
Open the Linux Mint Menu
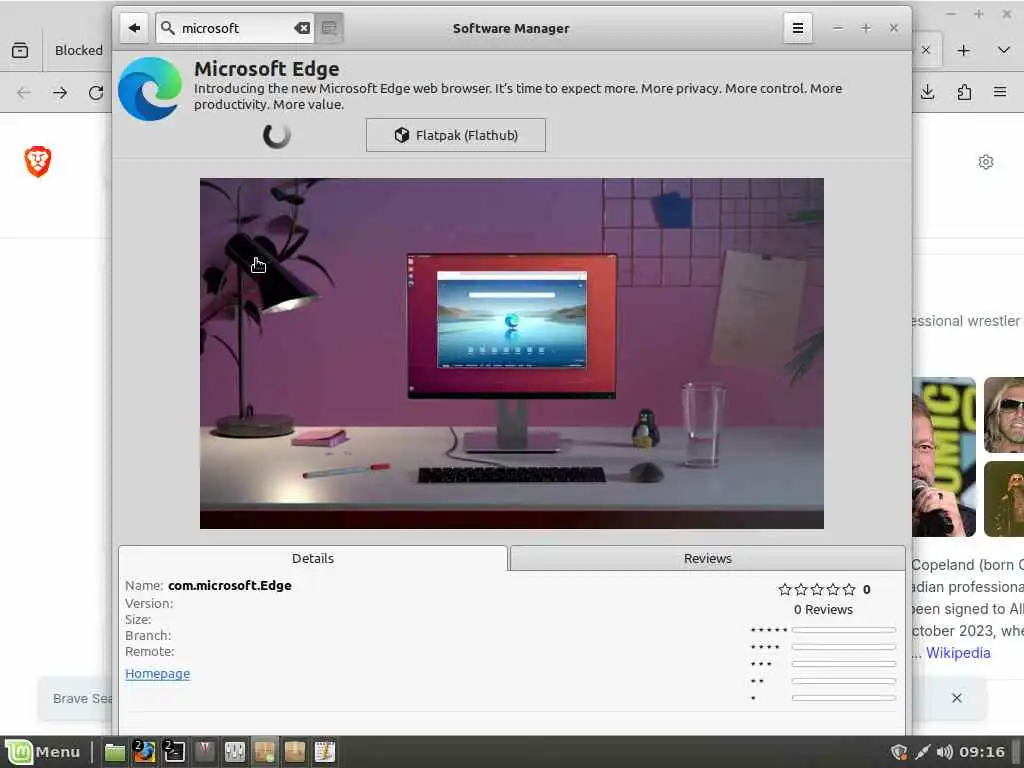[x=44, y=752]
